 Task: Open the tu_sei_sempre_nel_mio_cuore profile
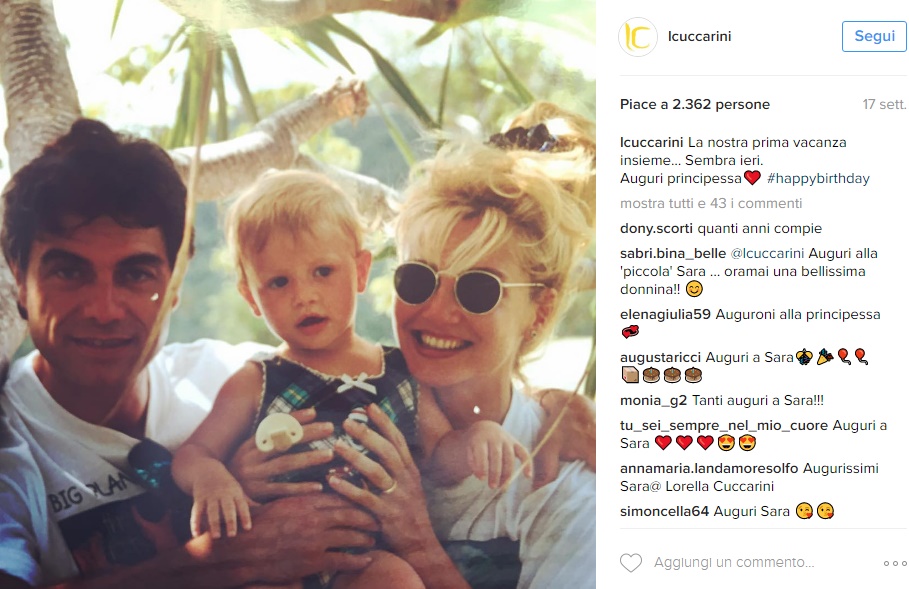(724, 426)
